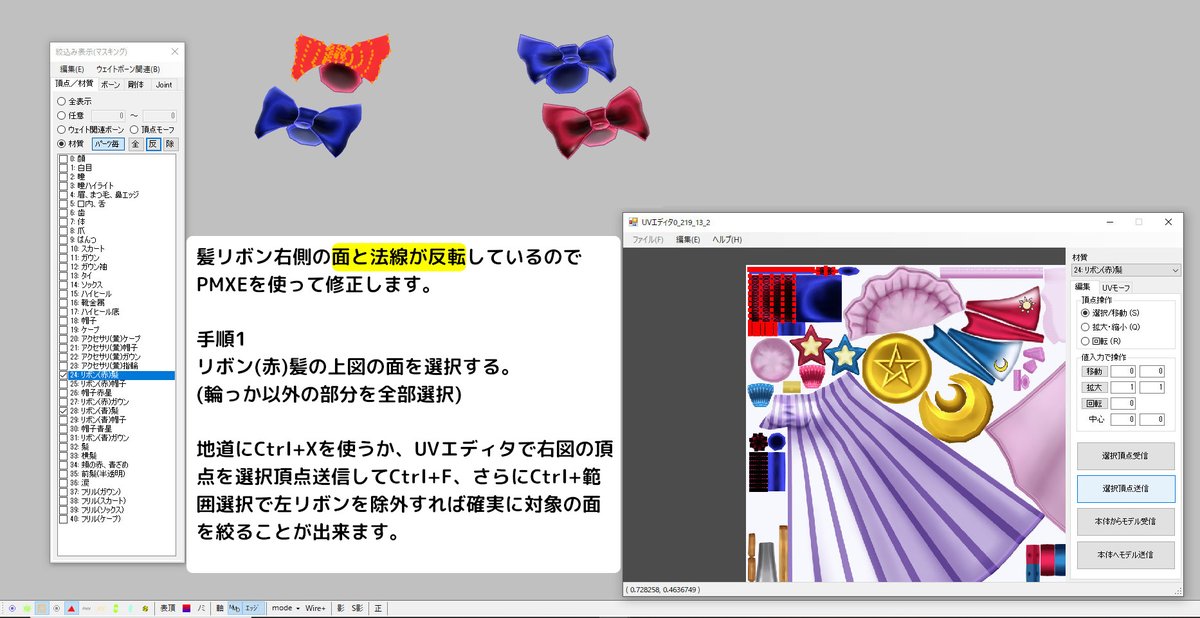Switch to the ボーン tab in masking window
This screenshot has height=618, width=1200.
[x=110, y=85]
